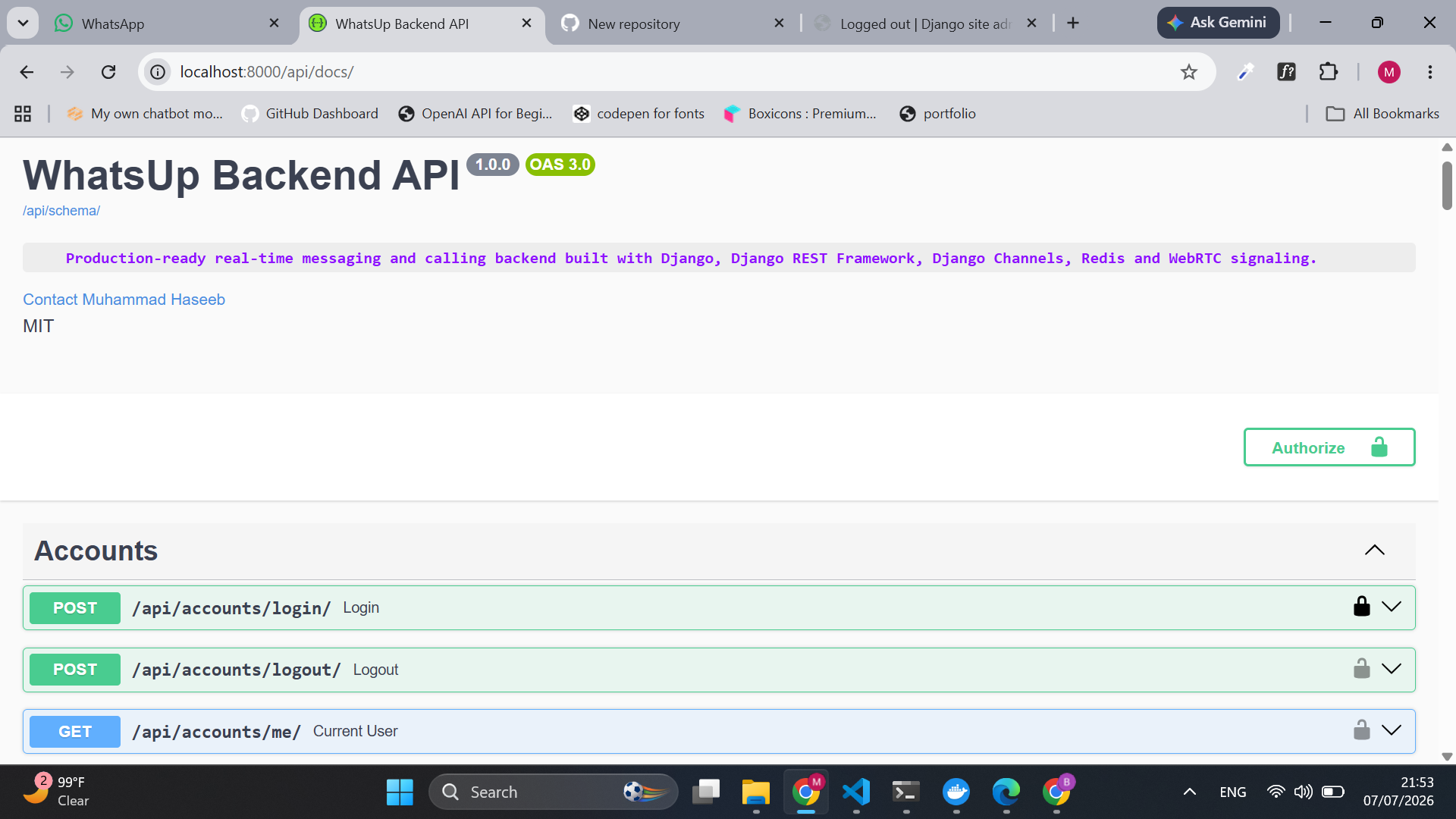This screenshot has width=1456, height=819.
Task: Click the open lock icon on Current User endpoint
Action: (x=1362, y=730)
